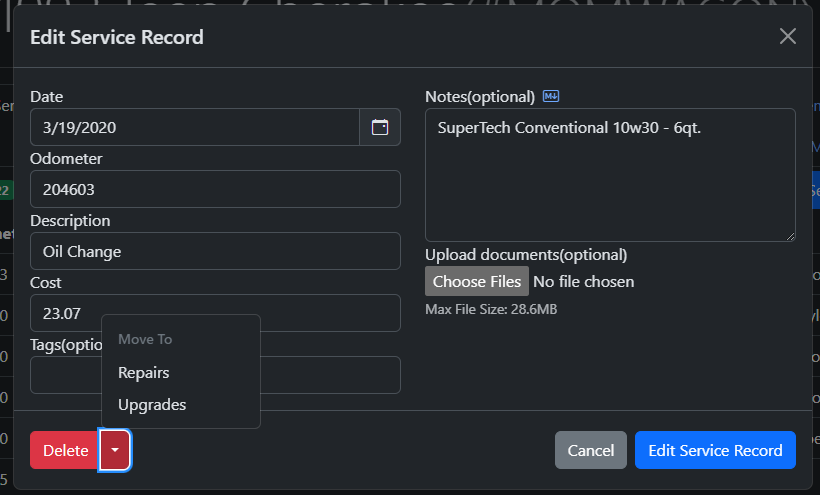Focus the Date field showing 3/19/2020

pos(195,127)
